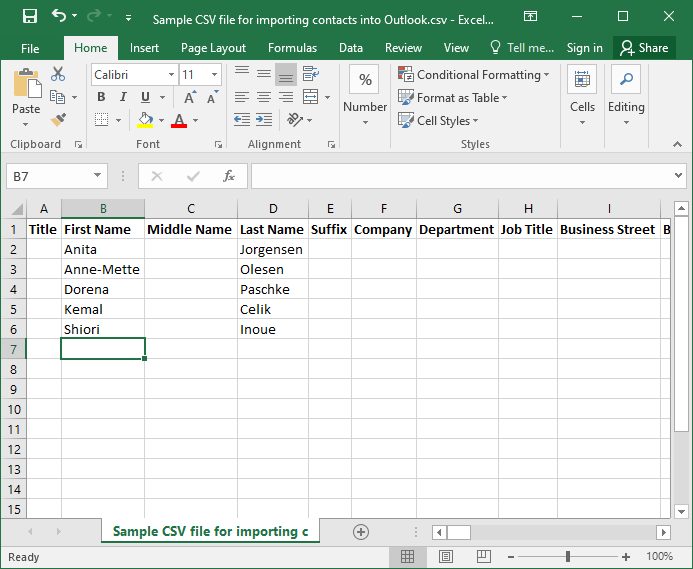This screenshot has height=569, width=693.
Task: Switch to the Page Layout tab
Action: 213,48
